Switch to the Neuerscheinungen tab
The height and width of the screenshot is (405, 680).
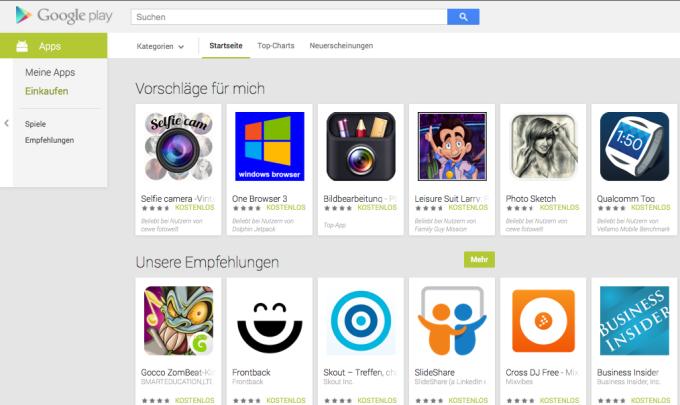[341, 46]
